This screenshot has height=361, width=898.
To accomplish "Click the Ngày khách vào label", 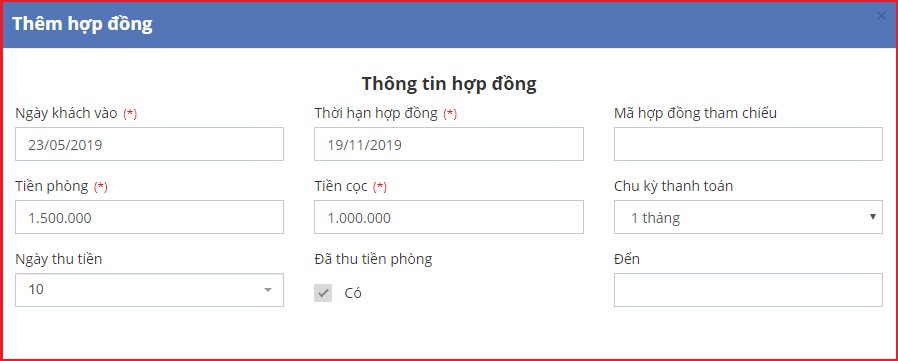I will tap(66, 113).
